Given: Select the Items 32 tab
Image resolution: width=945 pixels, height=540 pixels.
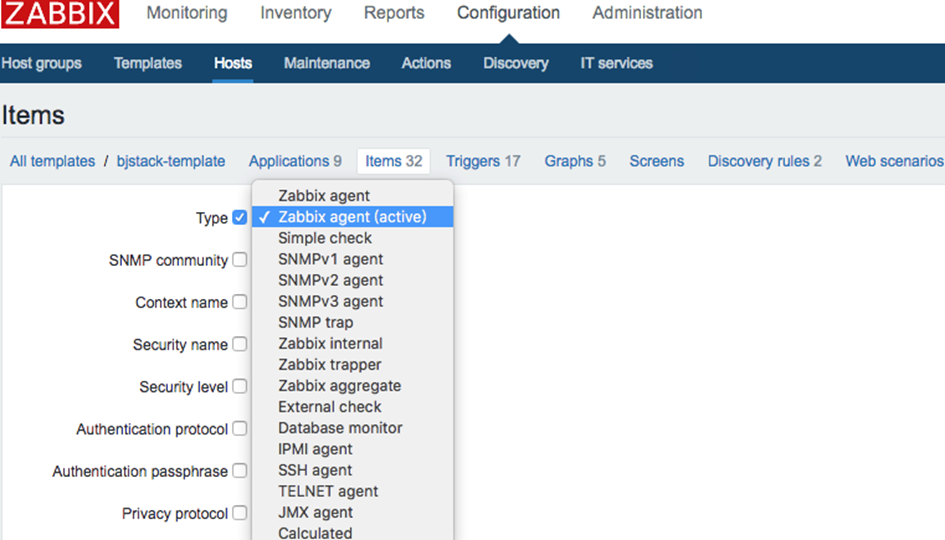Looking at the screenshot, I should (x=394, y=162).
